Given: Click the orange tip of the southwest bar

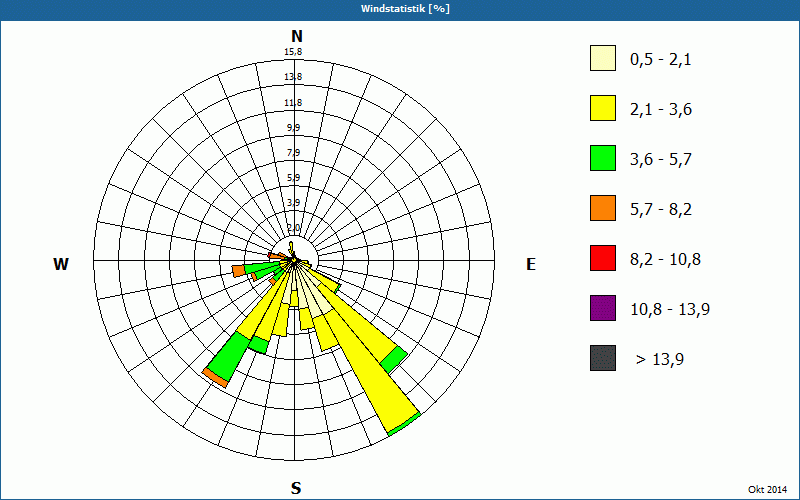Looking at the screenshot, I should tap(215, 378).
